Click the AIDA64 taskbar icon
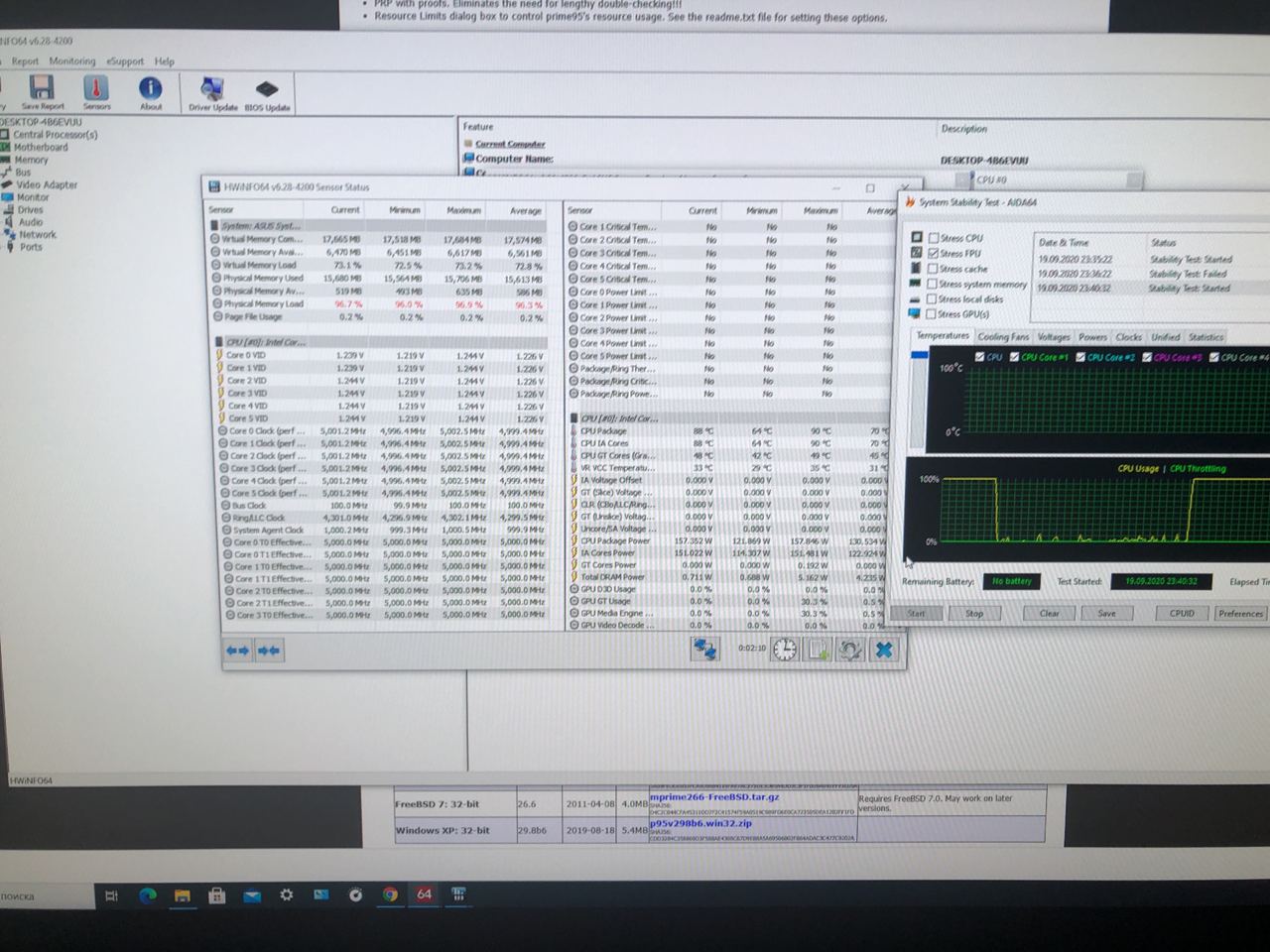This screenshot has width=1270, height=952. (424, 893)
